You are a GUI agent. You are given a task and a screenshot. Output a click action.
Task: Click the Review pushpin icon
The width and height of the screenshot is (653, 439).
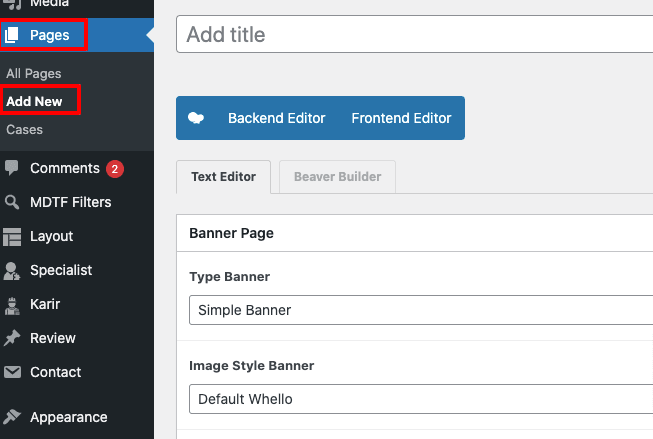13,338
